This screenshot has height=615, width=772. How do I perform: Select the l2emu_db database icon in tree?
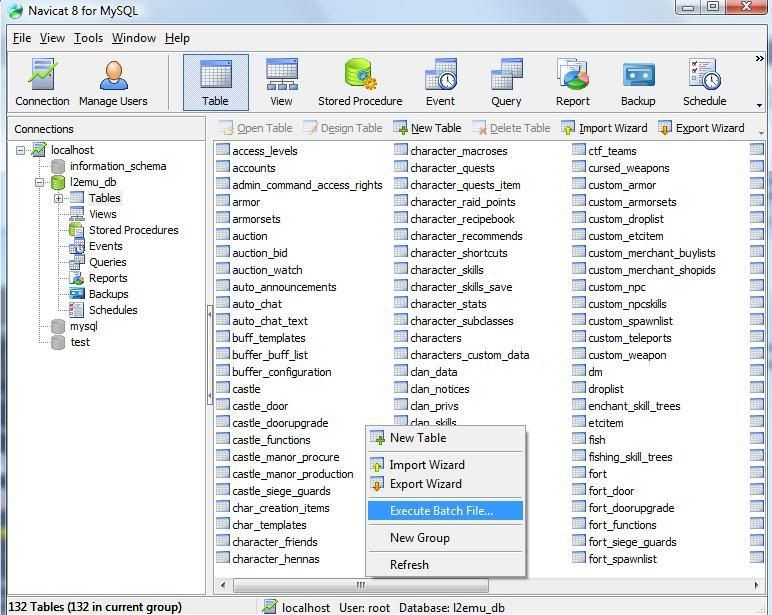tap(58, 183)
